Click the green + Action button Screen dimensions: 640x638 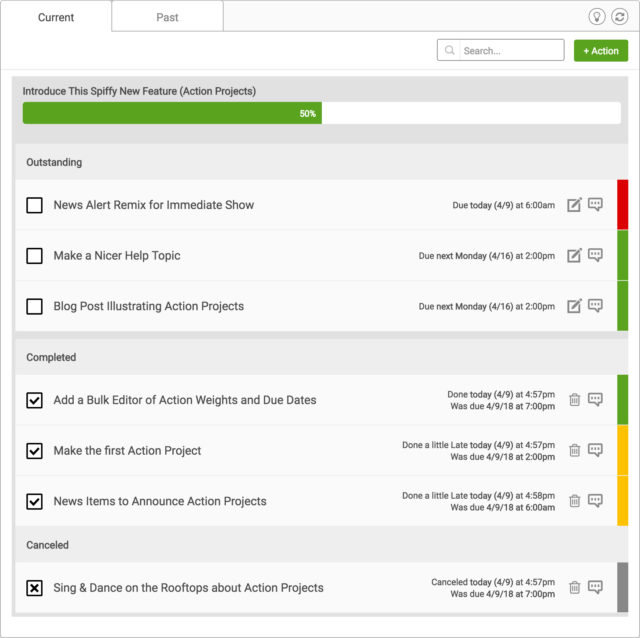coord(601,51)
